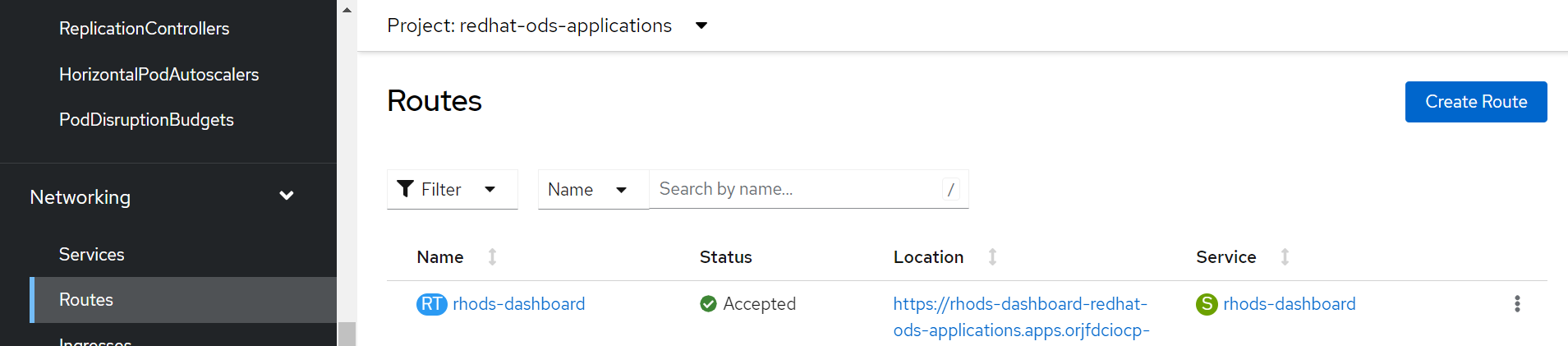Click the funnel Filter icon

(x=405, y=189)
